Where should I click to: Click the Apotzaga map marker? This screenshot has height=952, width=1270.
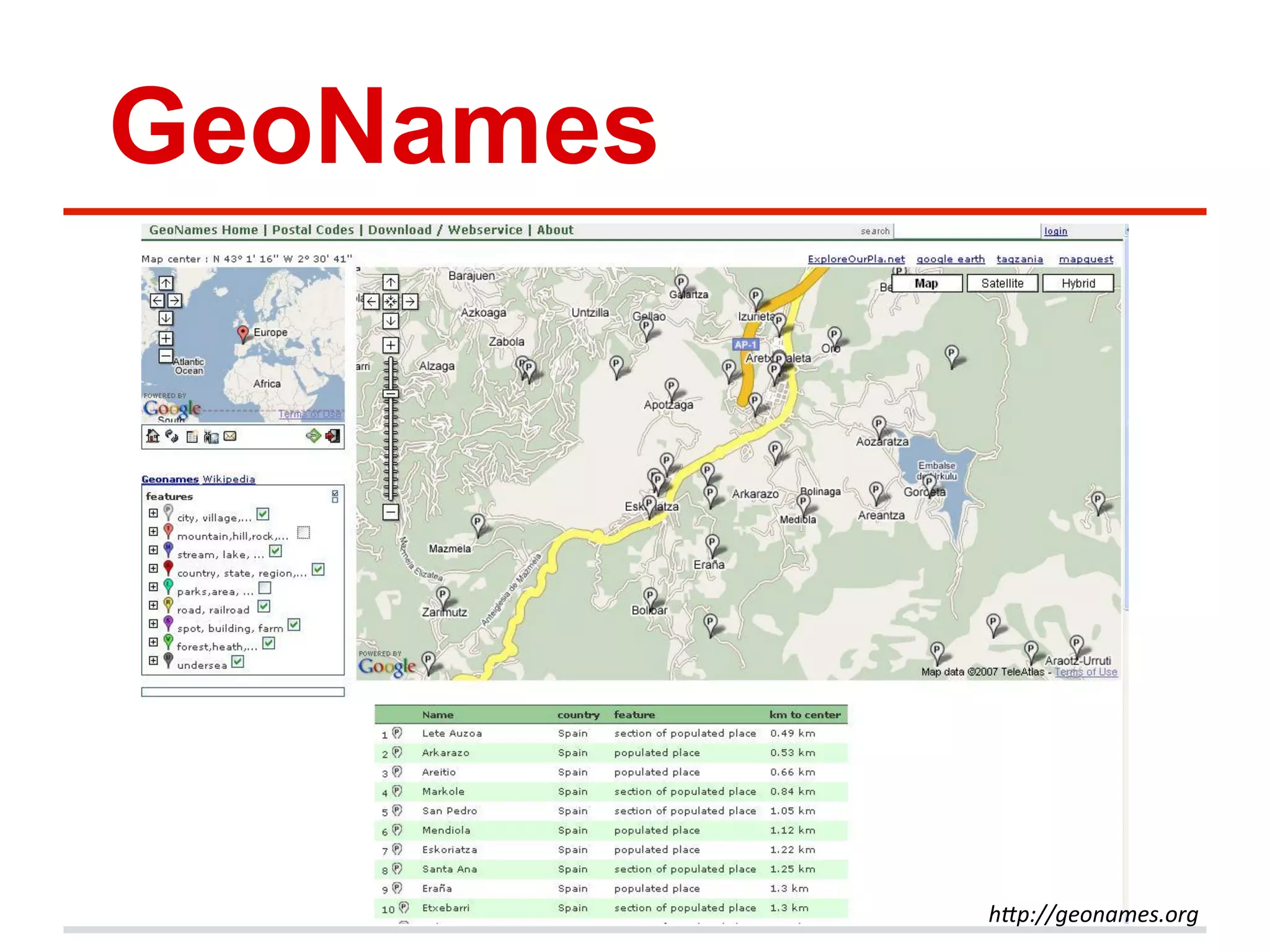tap(672, 389)
